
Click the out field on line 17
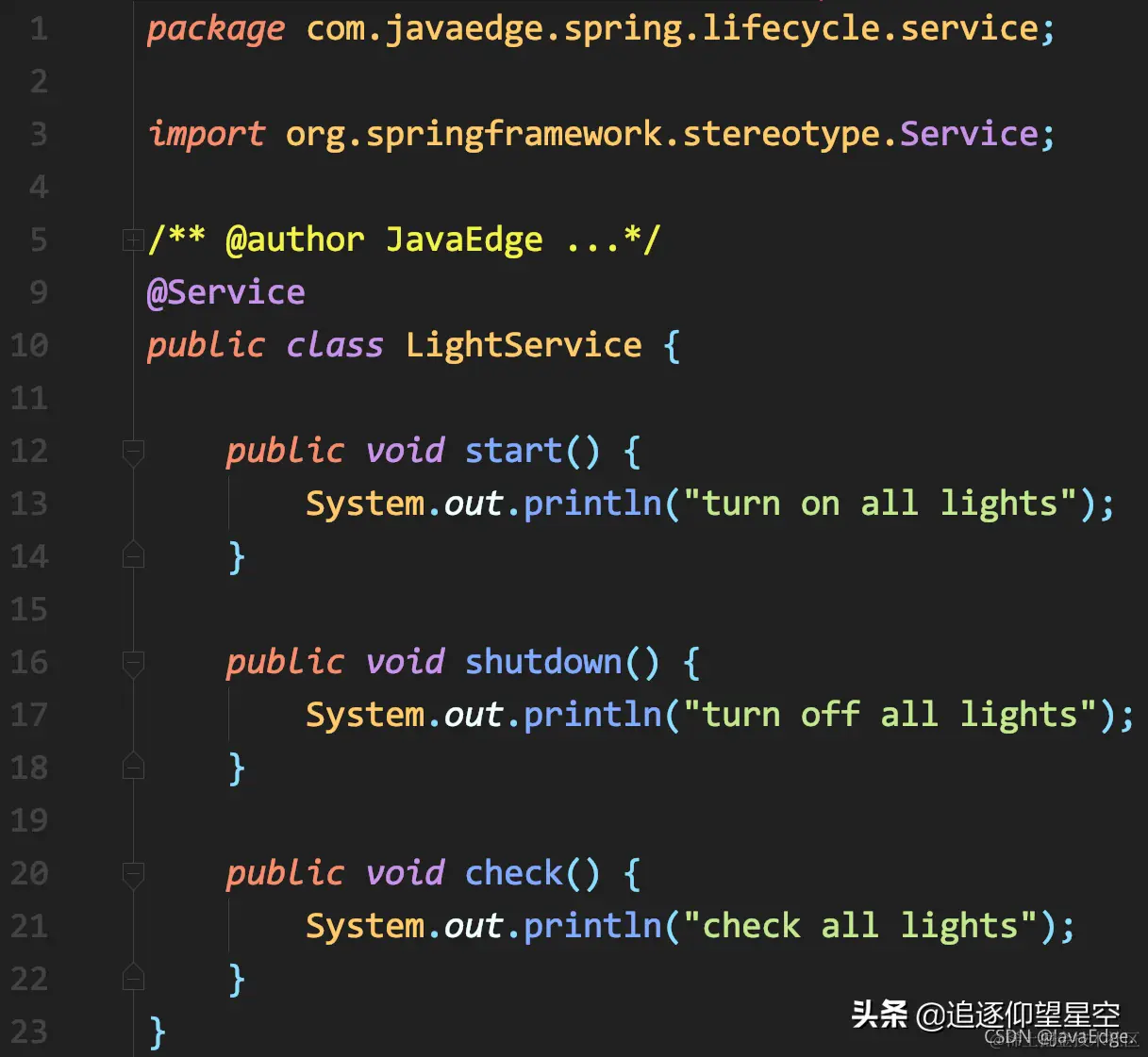[473, 715]
